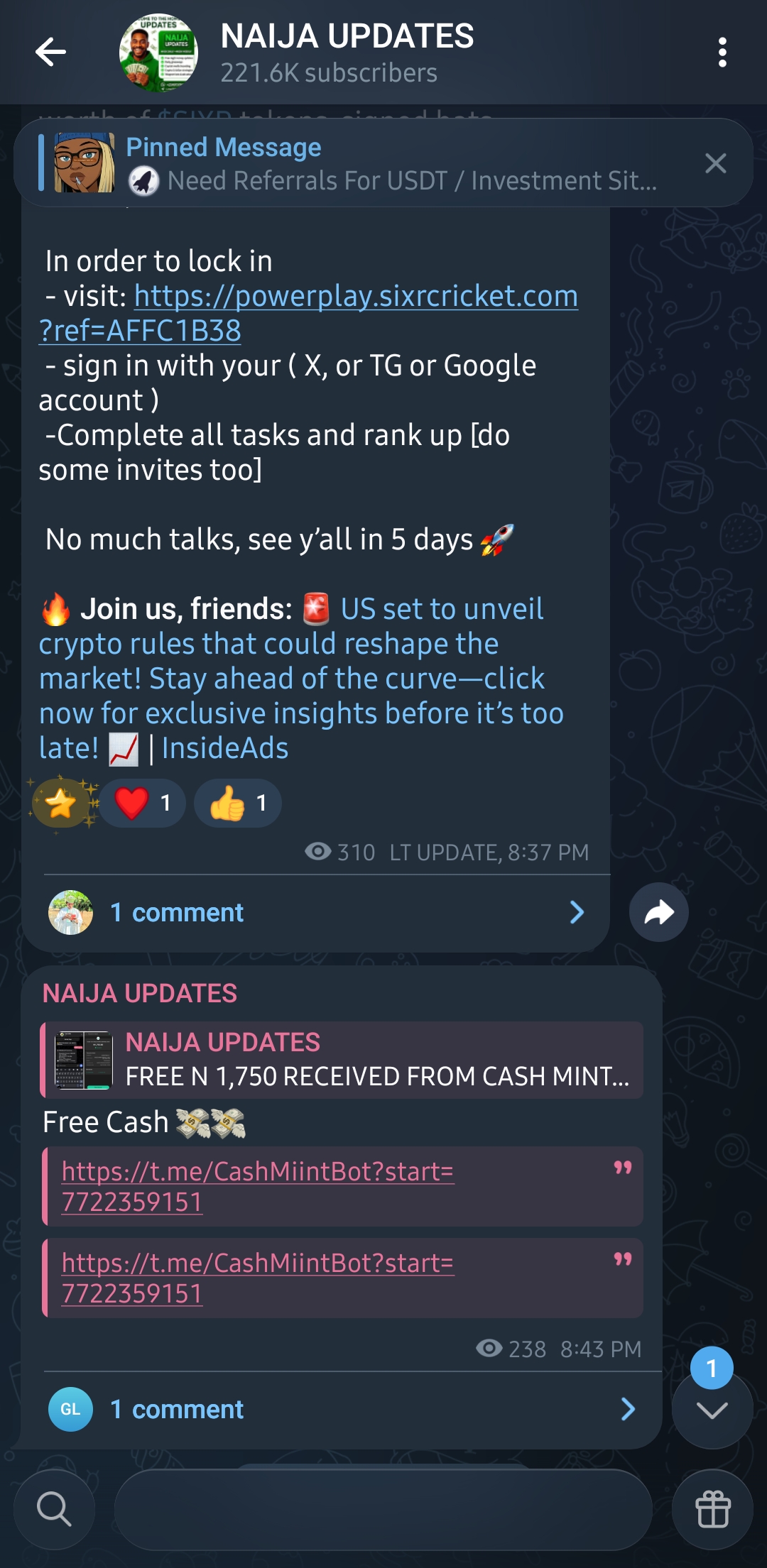The height and width of the screenshot is (1568, 767).
Task: Toggle the thumbs up reaction
Action: [238, 803]
